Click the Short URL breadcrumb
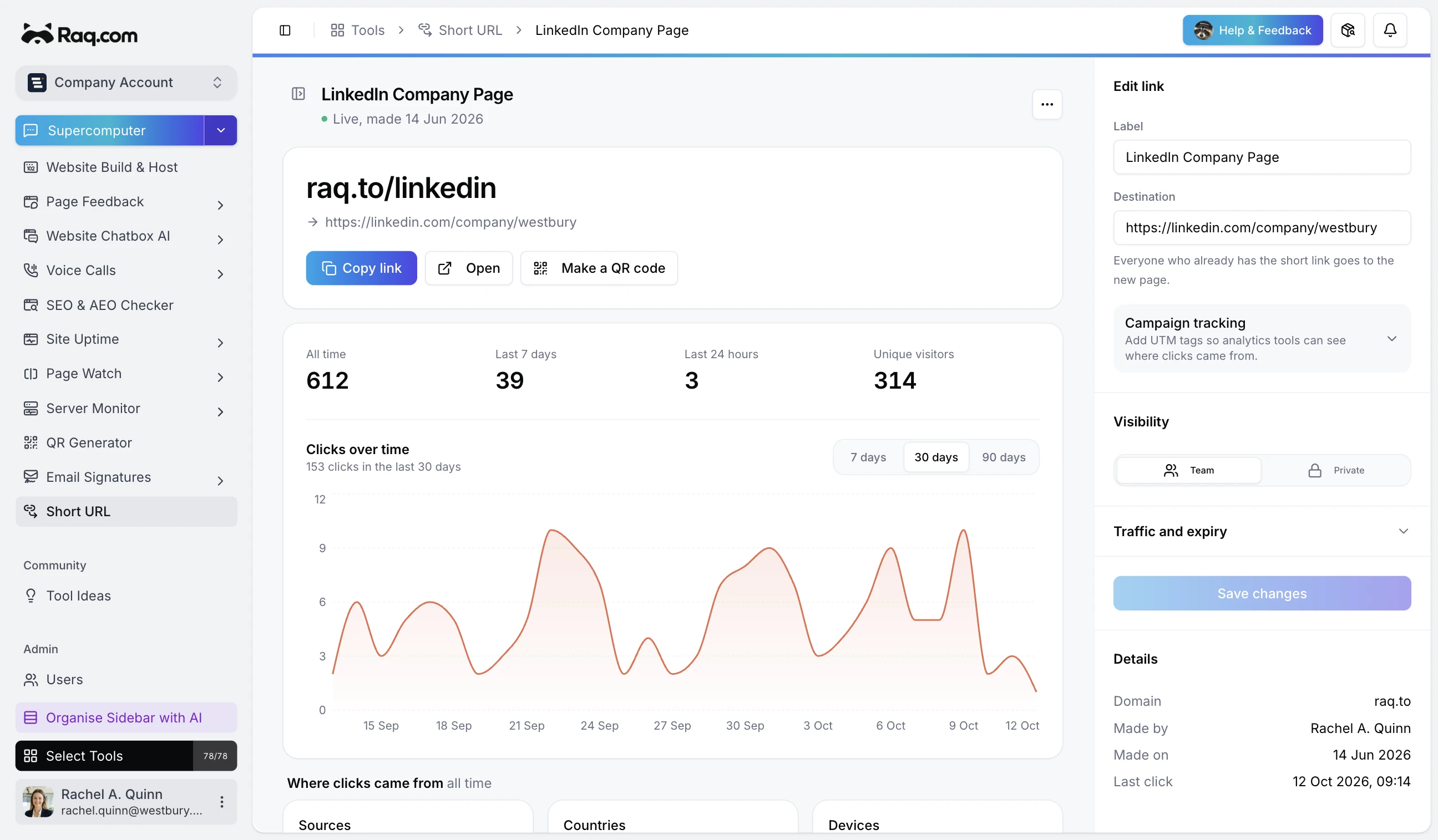The height and width of the screenshot is (840, 1438). click(460, 30)
